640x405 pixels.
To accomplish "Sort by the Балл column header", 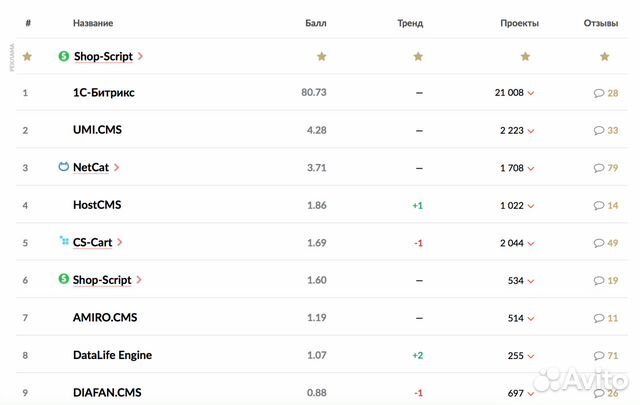I will point(316,23).
